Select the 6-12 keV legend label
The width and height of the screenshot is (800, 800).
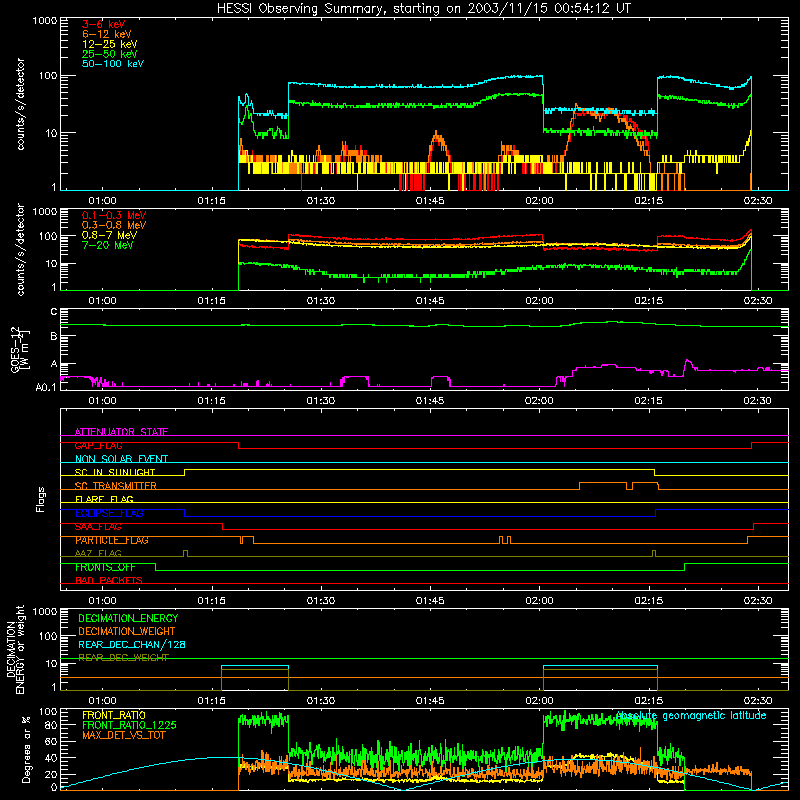[x=107, y=34]
